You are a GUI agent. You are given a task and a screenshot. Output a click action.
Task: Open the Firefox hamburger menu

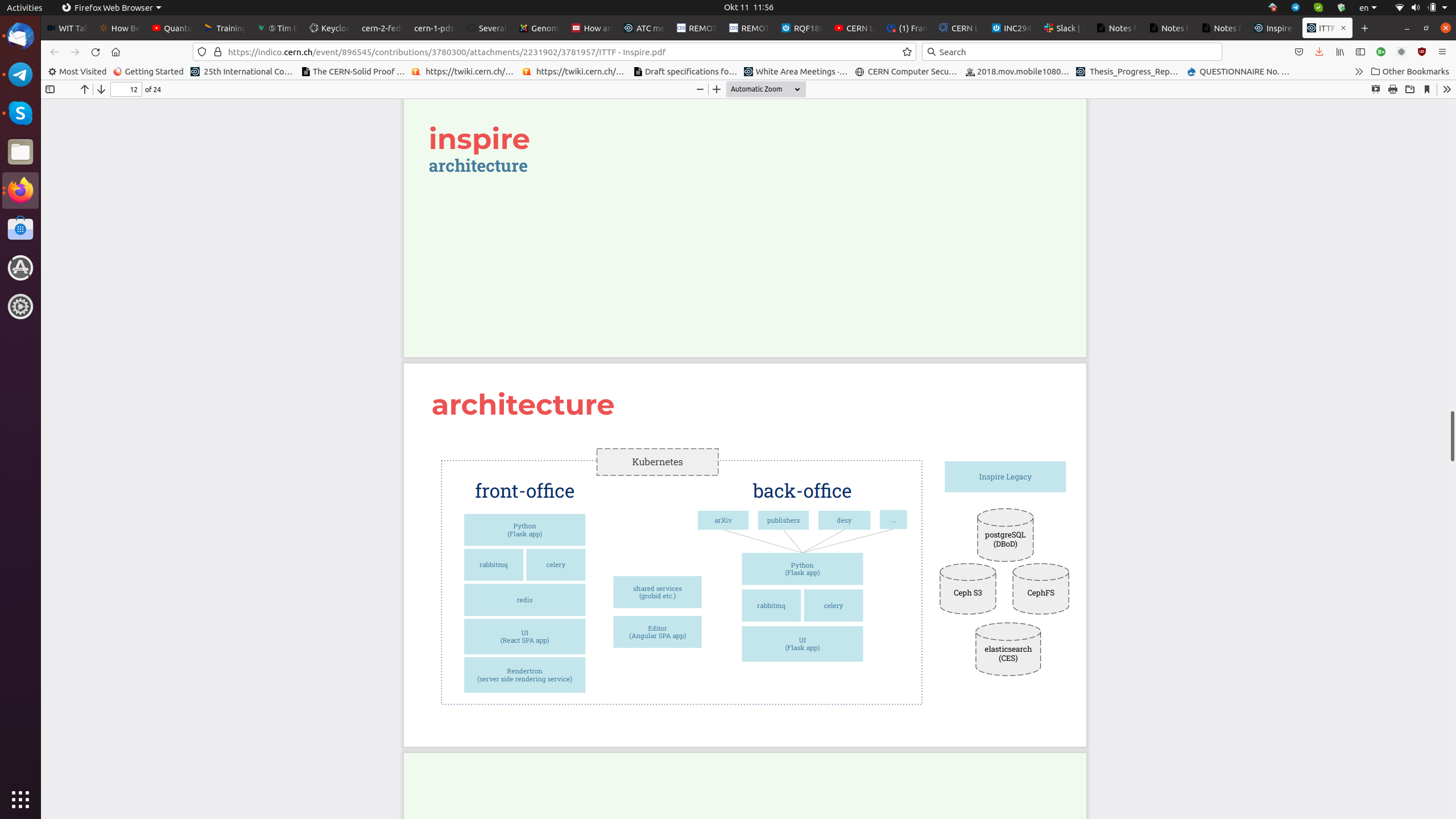[1442, 52]
